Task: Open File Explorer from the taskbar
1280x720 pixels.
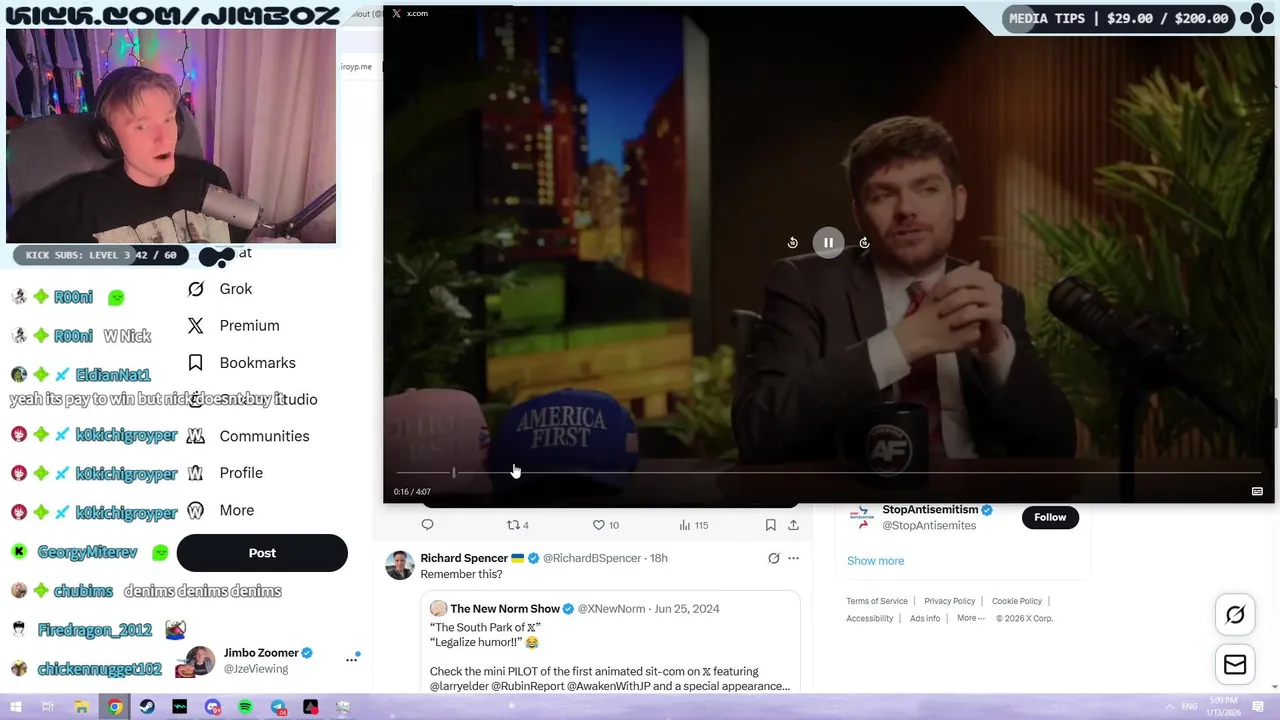Action: click(82, 707)
